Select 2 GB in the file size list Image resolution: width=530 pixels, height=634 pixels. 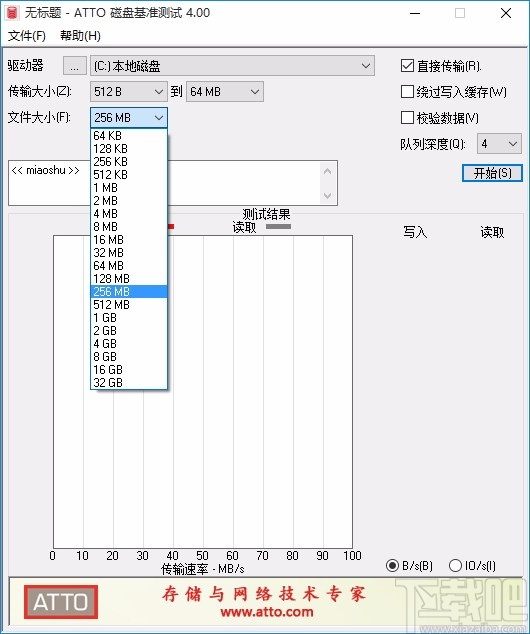point(129,330)
